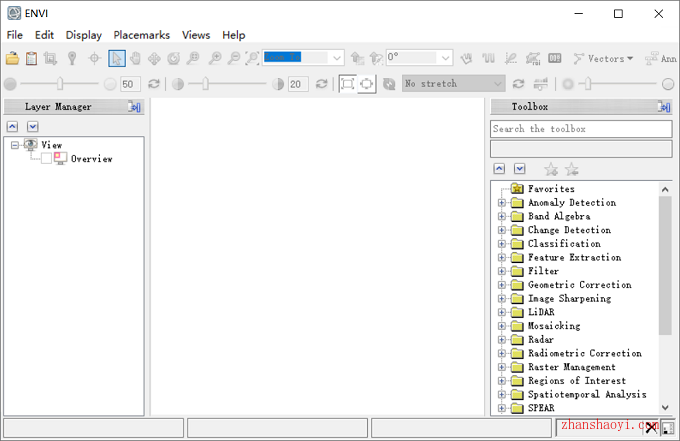Open the Views menu
The width and height of the screenshot is (680, 441).
tap(196, 35)
